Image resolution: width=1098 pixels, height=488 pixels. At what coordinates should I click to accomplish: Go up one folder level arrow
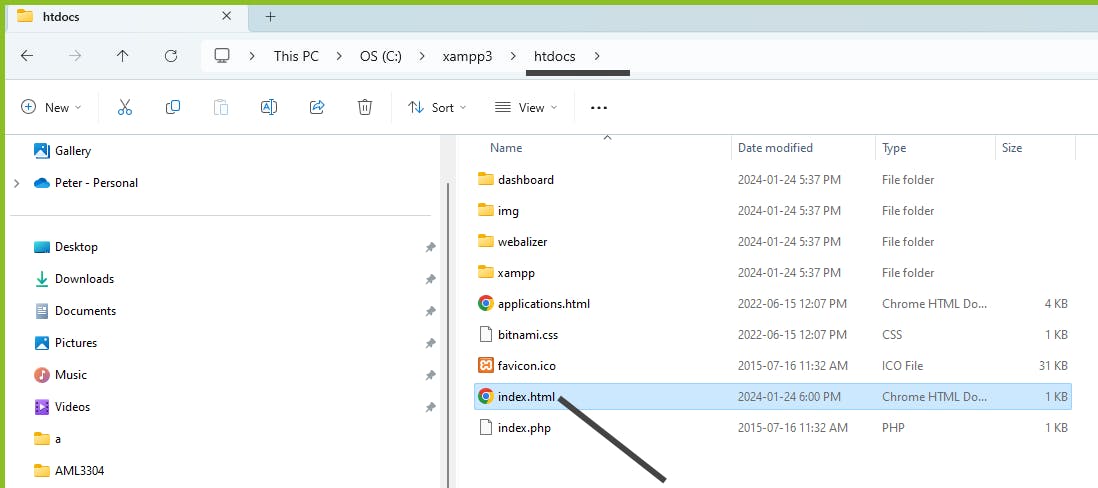pos(123,56)
